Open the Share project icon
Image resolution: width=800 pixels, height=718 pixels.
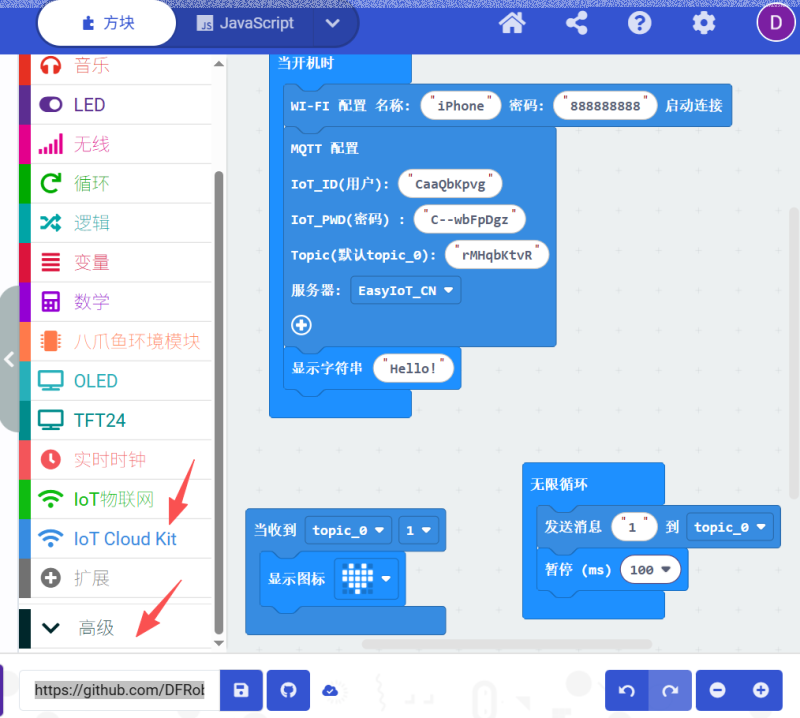pyautogui.click(x=577, y=23)
